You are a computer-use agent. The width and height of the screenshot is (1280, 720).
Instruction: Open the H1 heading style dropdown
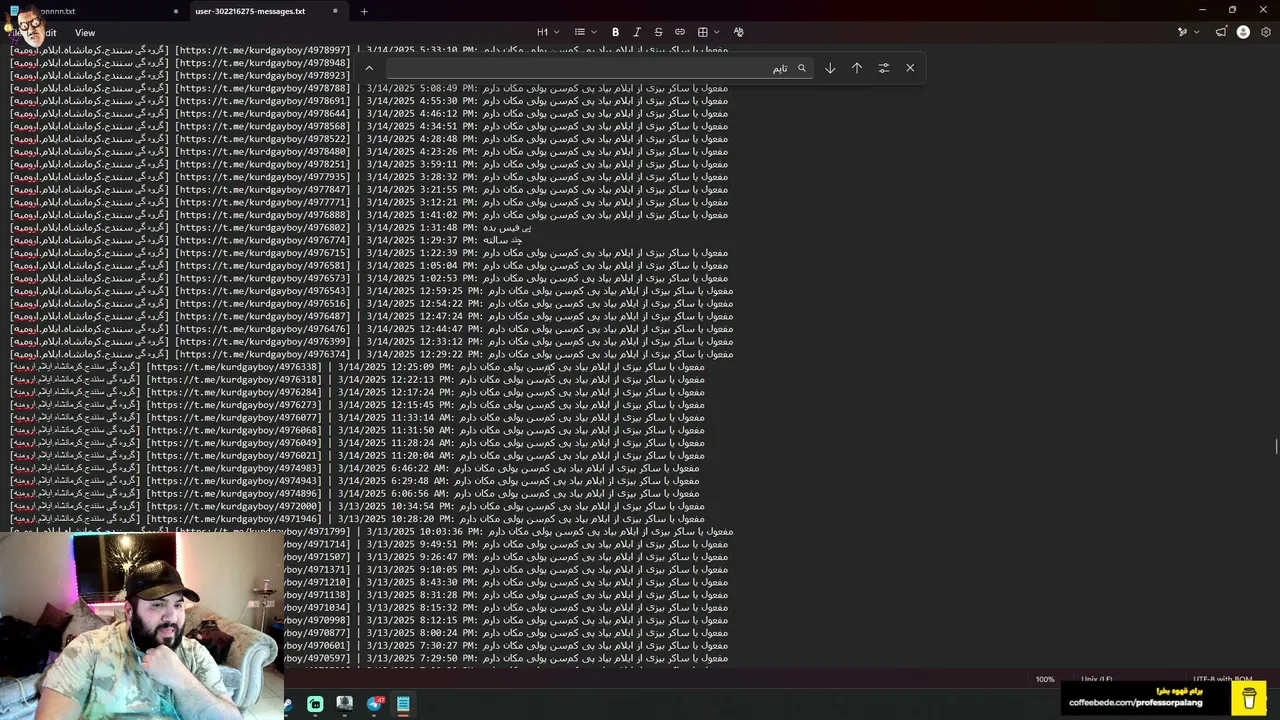(548, 32)
